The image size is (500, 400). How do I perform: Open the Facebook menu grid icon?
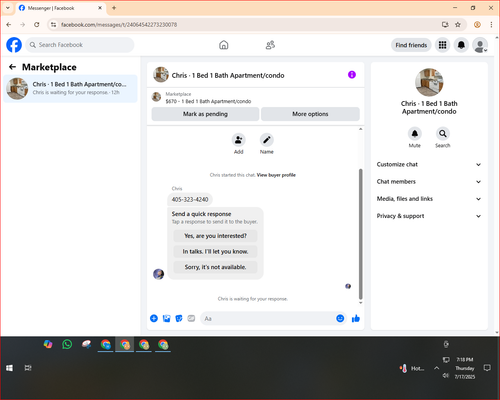(x=442, y=45)
